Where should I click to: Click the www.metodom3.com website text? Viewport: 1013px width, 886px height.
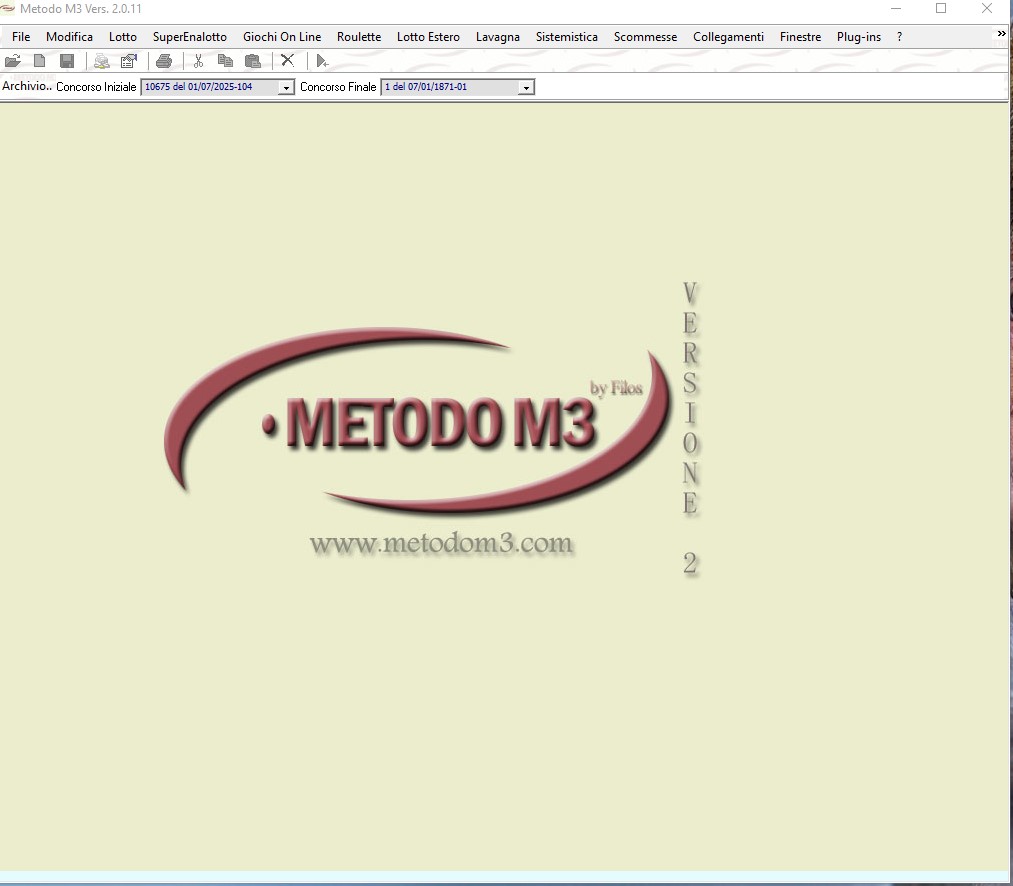point(441,543)
